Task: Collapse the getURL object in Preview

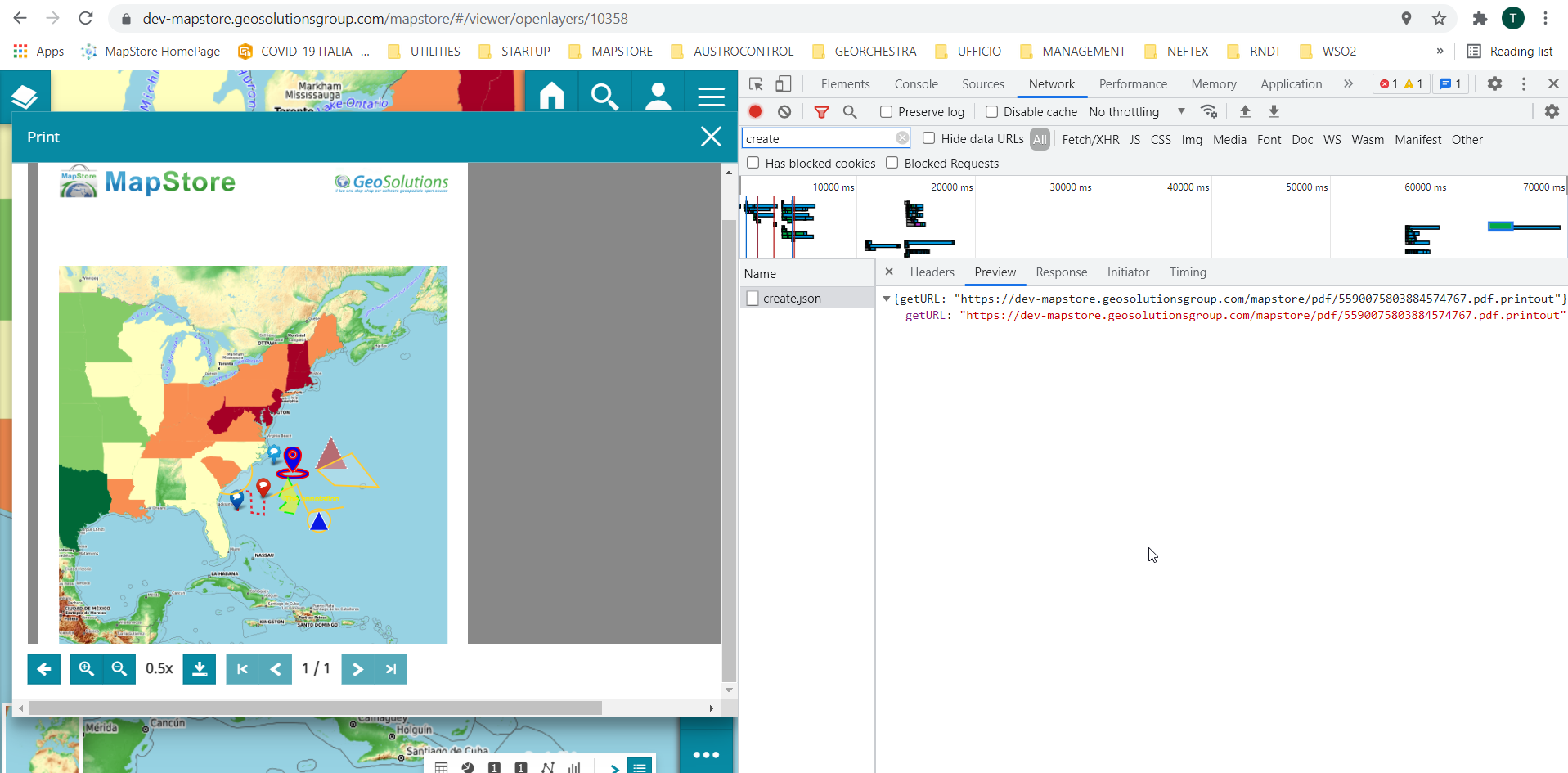Action: [887, 299]
